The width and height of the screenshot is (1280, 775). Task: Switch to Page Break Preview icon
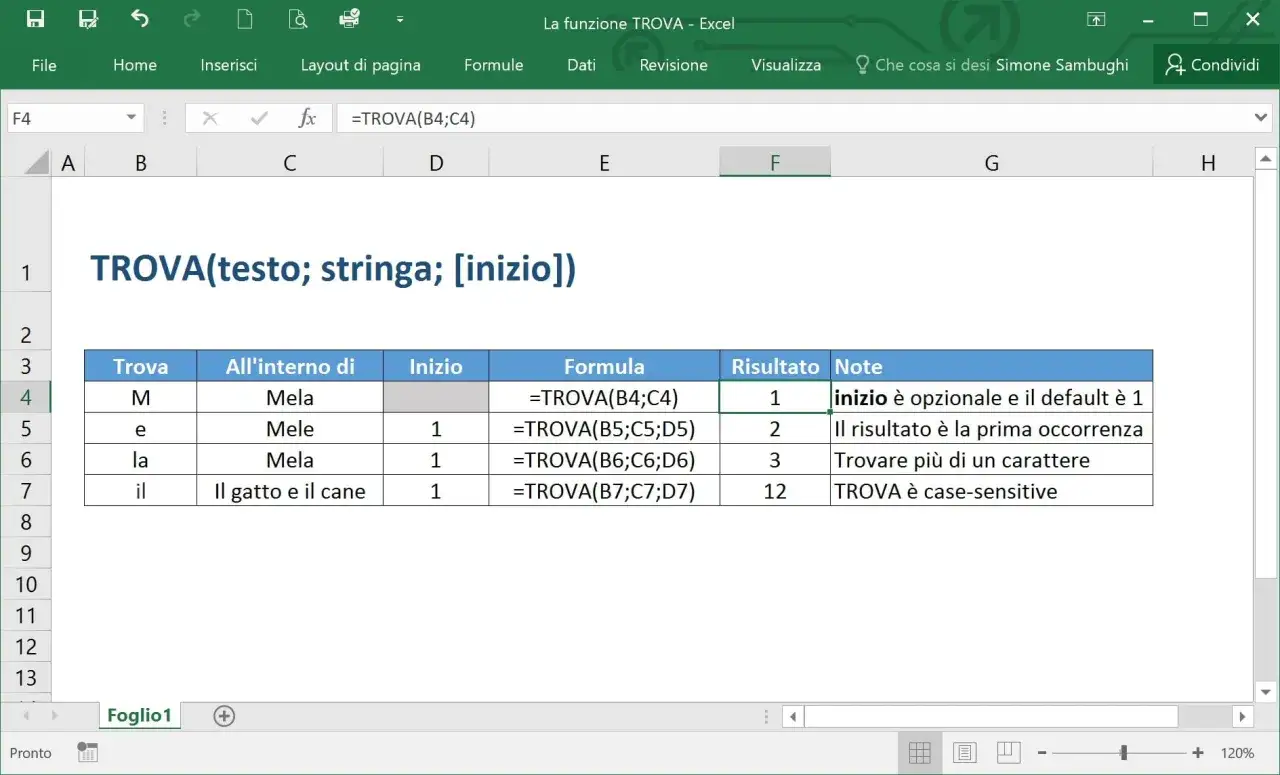(x=1008, y=752)
